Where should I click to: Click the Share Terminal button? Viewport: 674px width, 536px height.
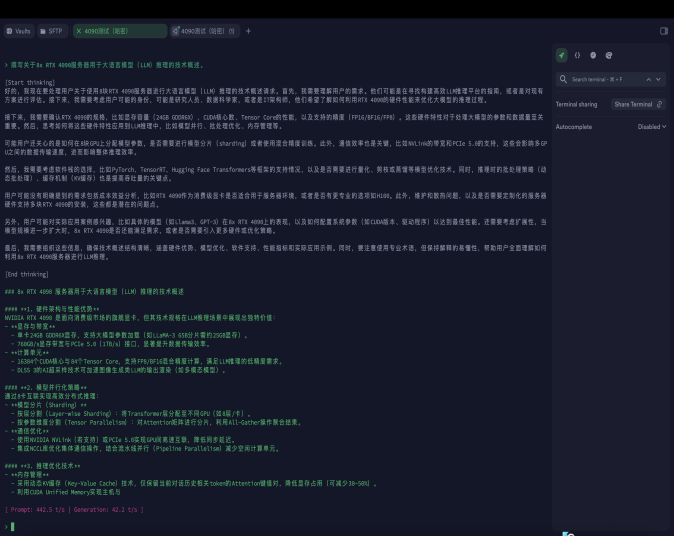point(638,104)
